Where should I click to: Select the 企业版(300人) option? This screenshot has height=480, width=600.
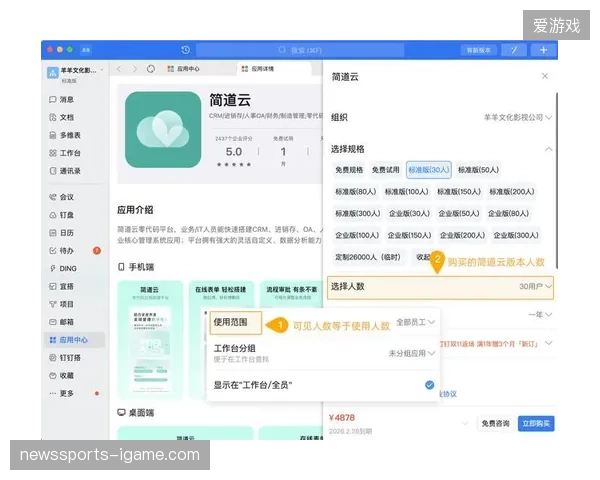click(x=516, y=235)
